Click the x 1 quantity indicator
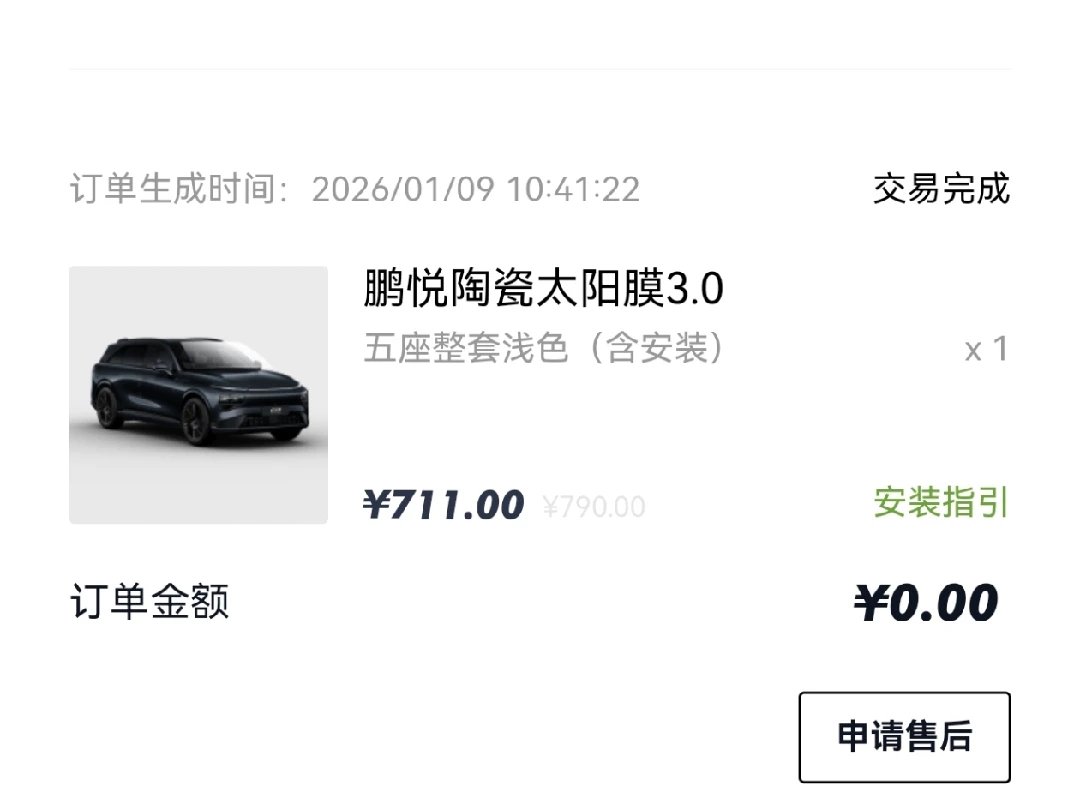Viewport: 1080px width, 810px height. point(986,350)
